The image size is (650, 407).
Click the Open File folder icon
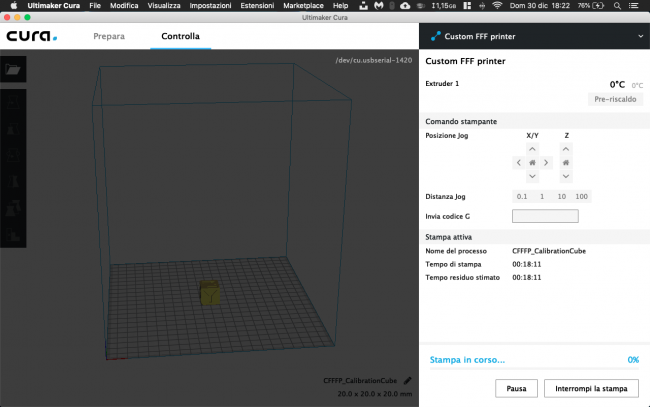click(x=13, y=69)
